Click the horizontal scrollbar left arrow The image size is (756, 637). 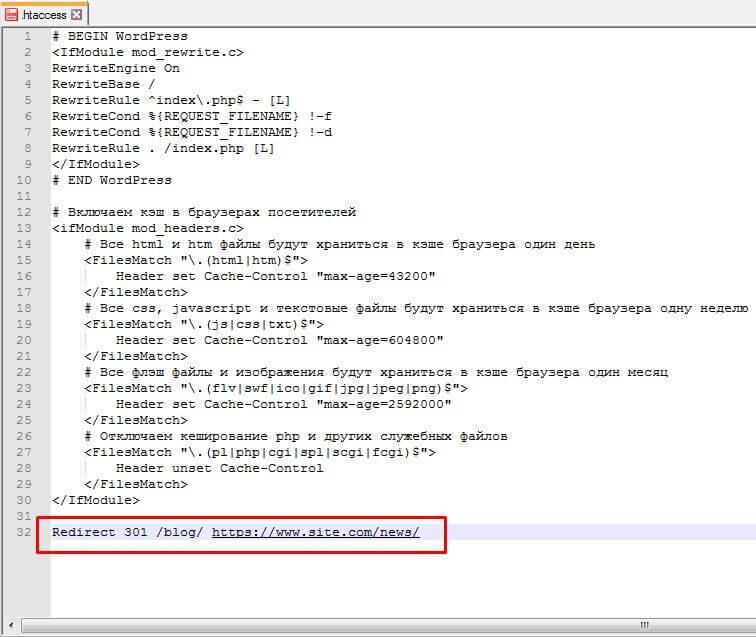[11, 625]
